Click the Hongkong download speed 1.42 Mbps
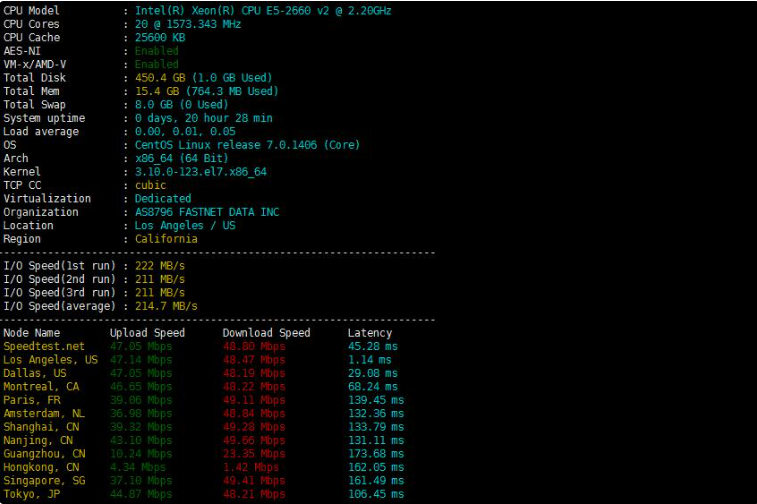The image size is (757, 504). pyautogui.click(x=250, y=467)
